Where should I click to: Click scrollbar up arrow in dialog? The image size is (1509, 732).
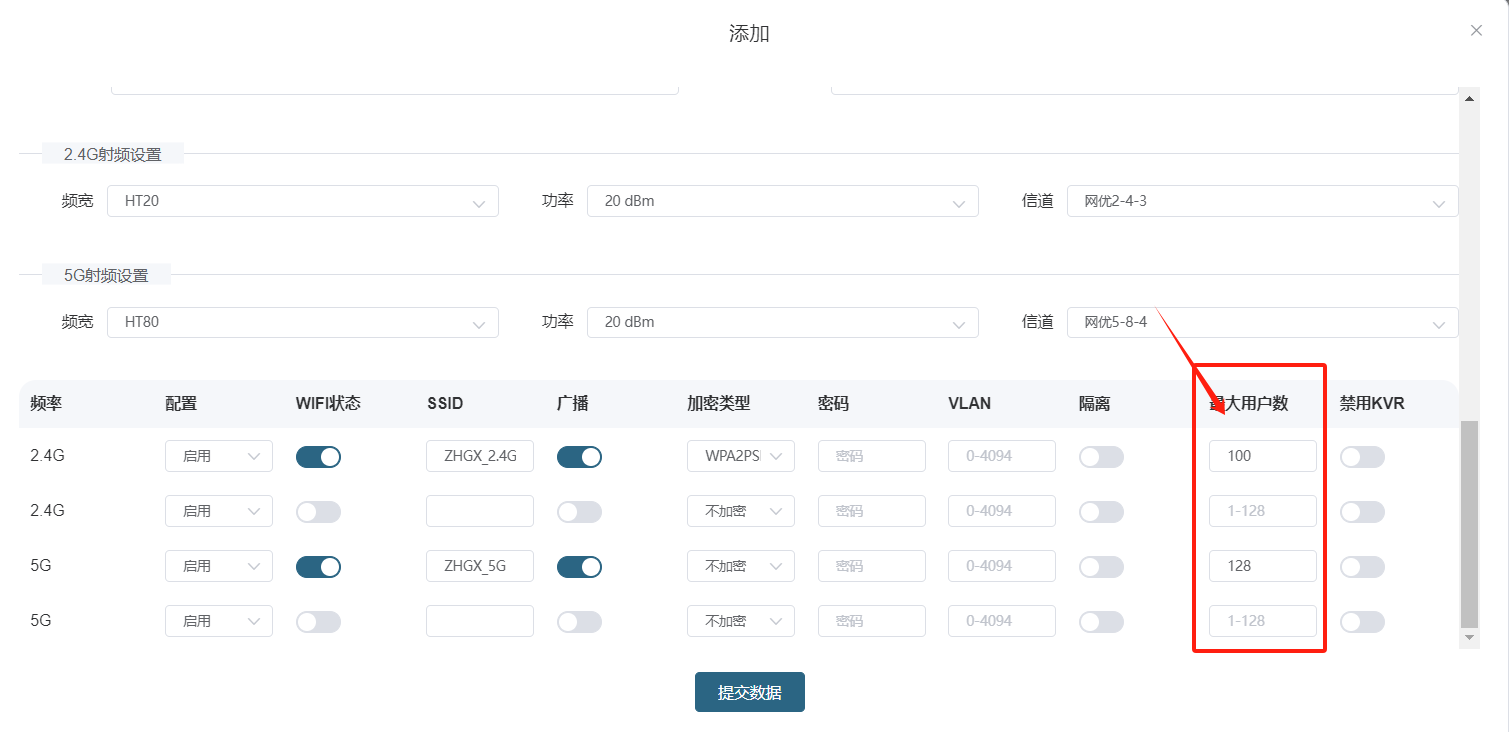[1469, 98]
